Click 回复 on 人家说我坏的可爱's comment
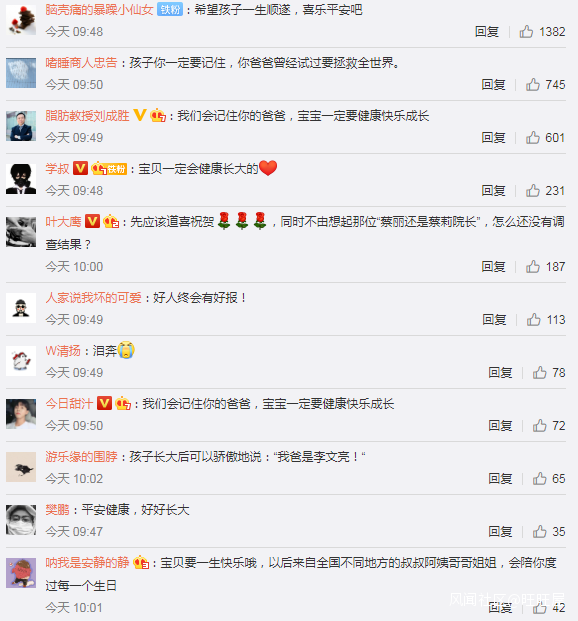Viewport: 578px width, 621px height. coord(494,320)
